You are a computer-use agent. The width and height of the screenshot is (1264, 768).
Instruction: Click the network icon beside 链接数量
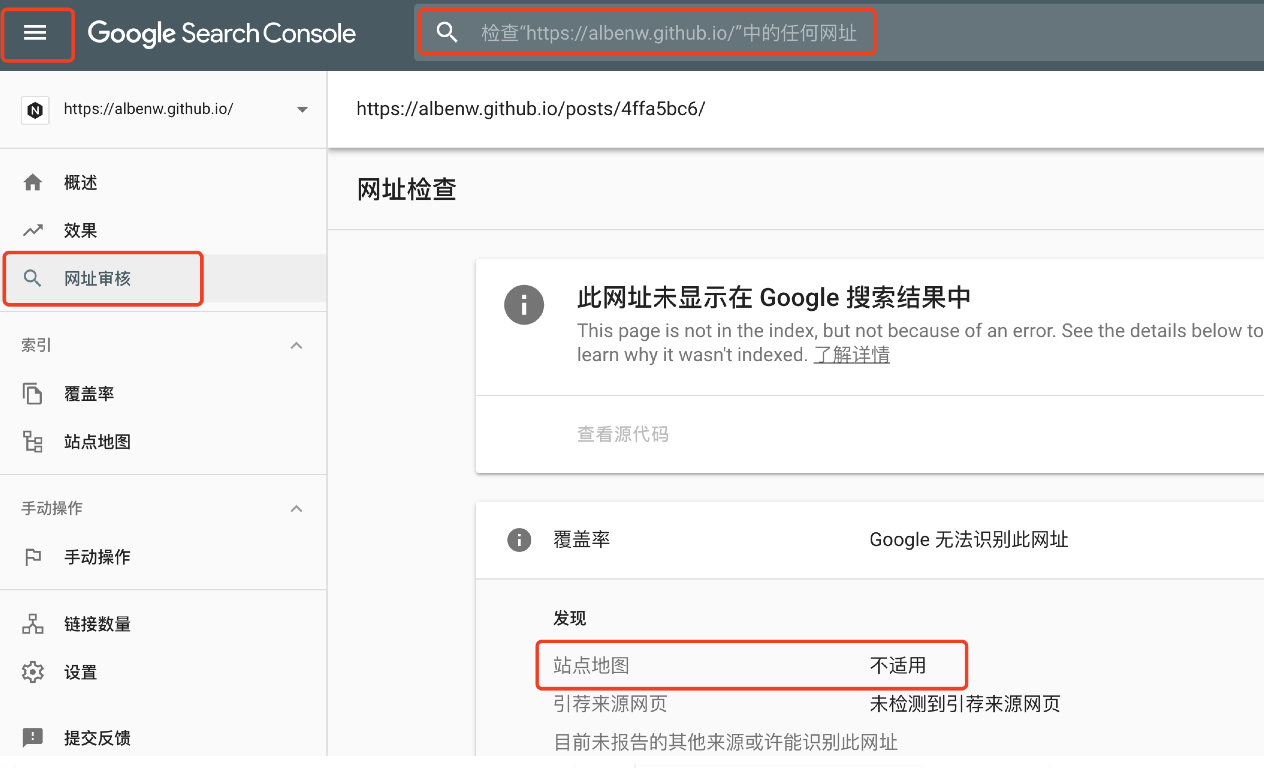[x=33, y=624]
